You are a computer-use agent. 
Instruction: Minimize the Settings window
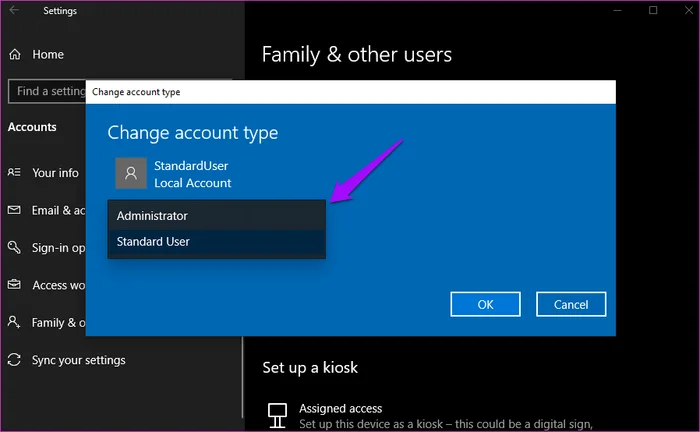pyautogui.click(x=617, y=10)
